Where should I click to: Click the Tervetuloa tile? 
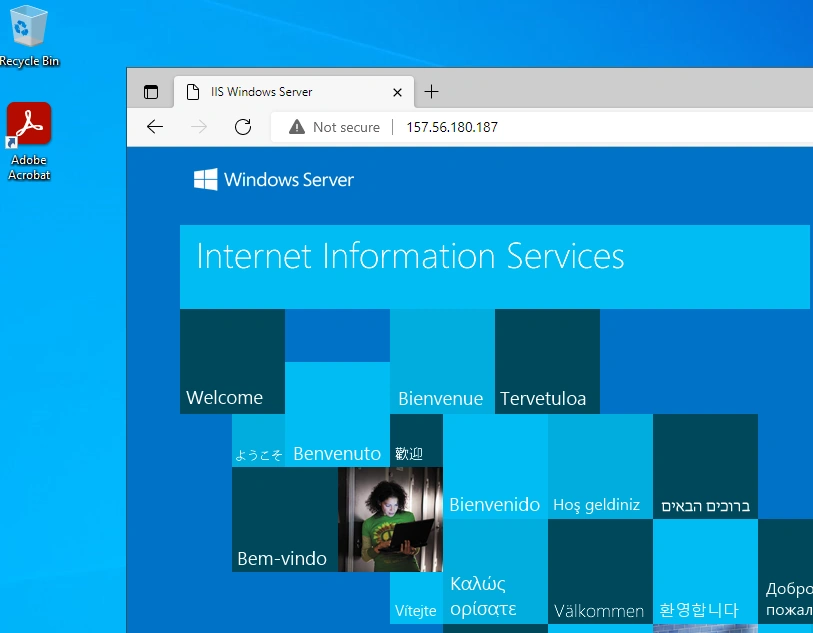(x=548, y=361)
